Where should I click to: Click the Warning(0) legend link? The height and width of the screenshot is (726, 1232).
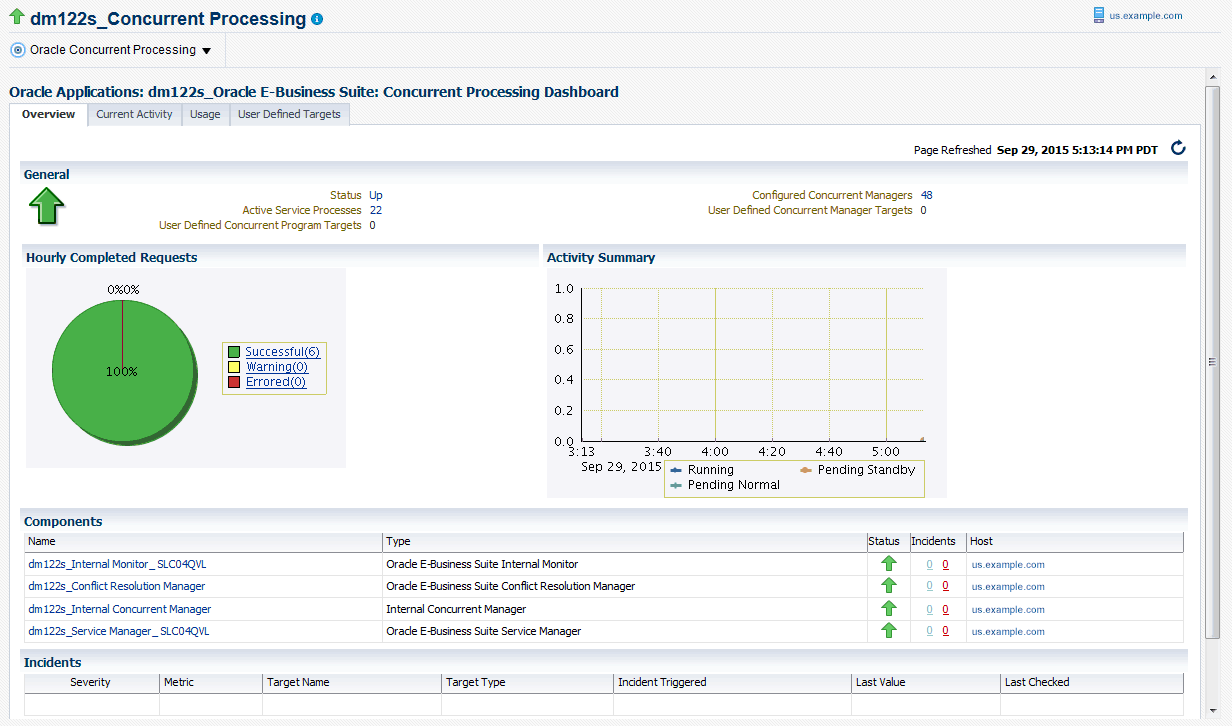[277, 367]
